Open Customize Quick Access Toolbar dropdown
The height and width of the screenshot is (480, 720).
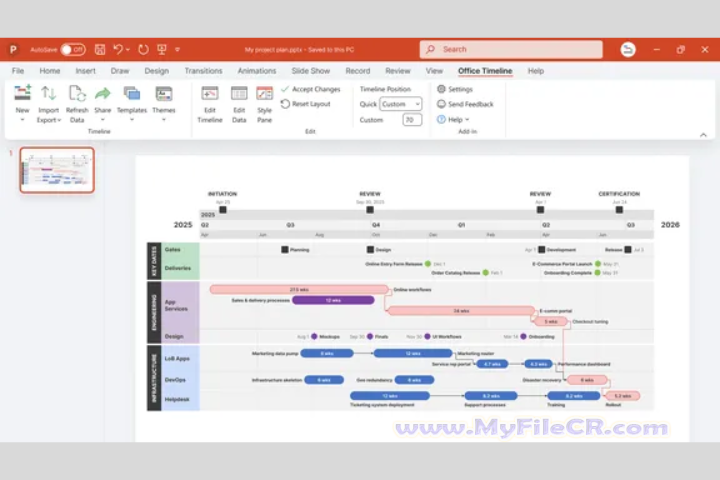pos(177,50)
